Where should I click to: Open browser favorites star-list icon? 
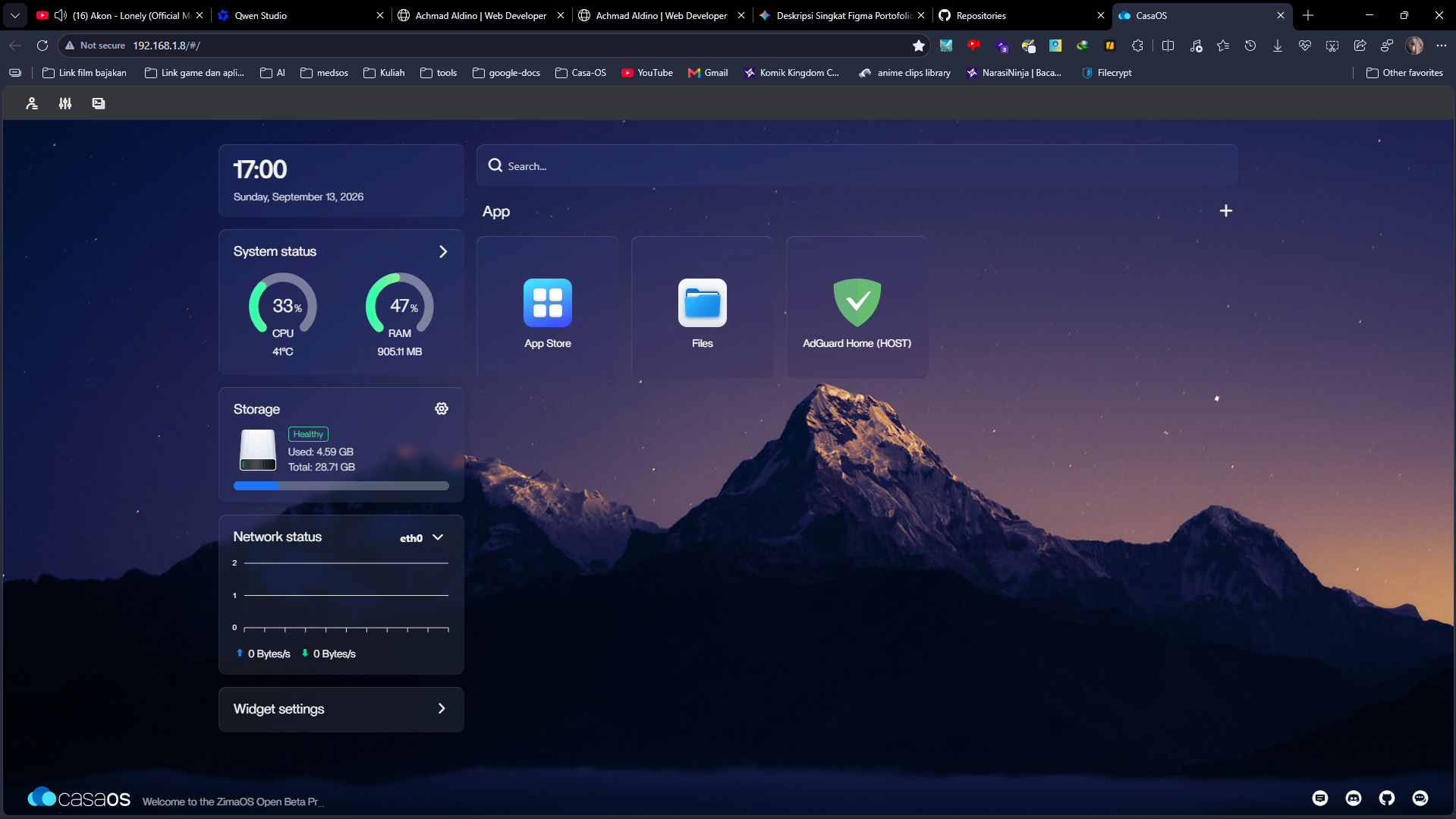pyautogui.click(x=1223, y=46)
